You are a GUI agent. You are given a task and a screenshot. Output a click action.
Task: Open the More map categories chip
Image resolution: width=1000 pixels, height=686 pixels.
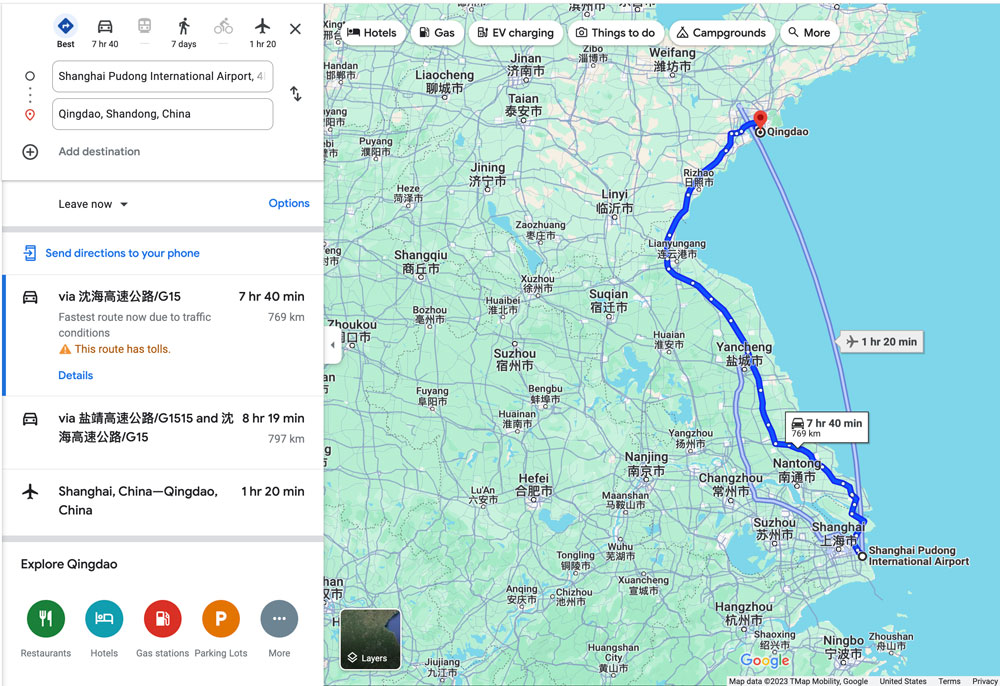click(809, 33)
